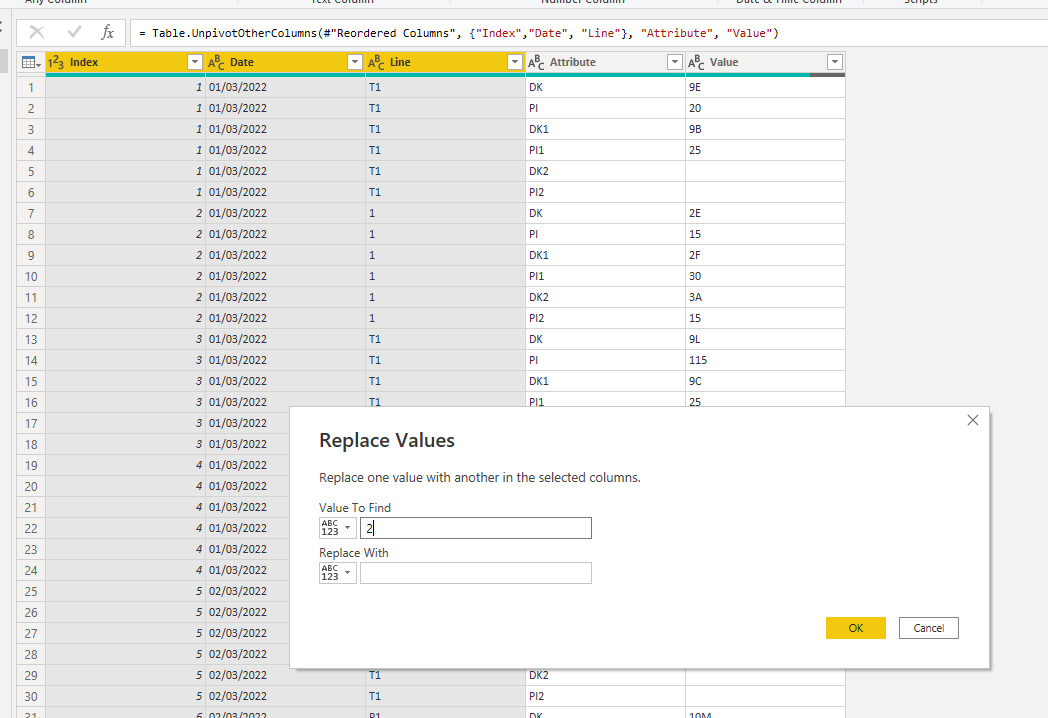The width and height of the screenshot is (1048, 718).
Task: Select Value cell 2E
Action: click(x=765, y=213)
